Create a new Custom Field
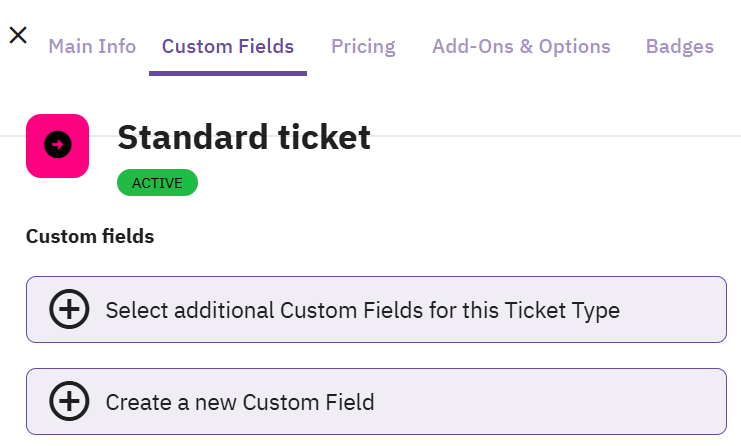This screenshot has width=741, height=446. tap(240, 402)
